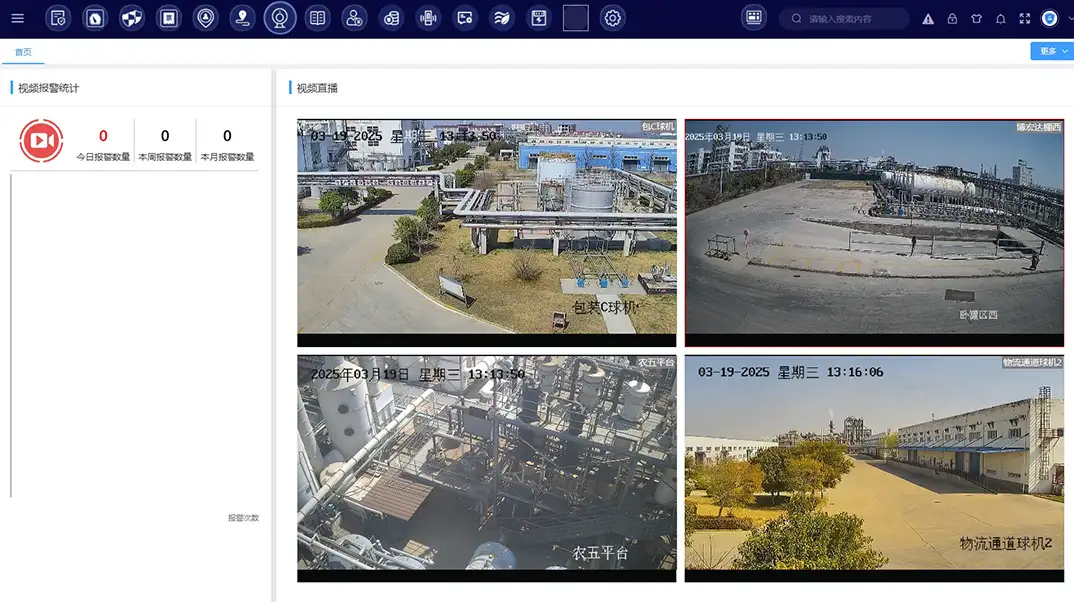1074x602 pixels.
Task: Select the 包C球机 camera feed
Action: click(486, 233)
